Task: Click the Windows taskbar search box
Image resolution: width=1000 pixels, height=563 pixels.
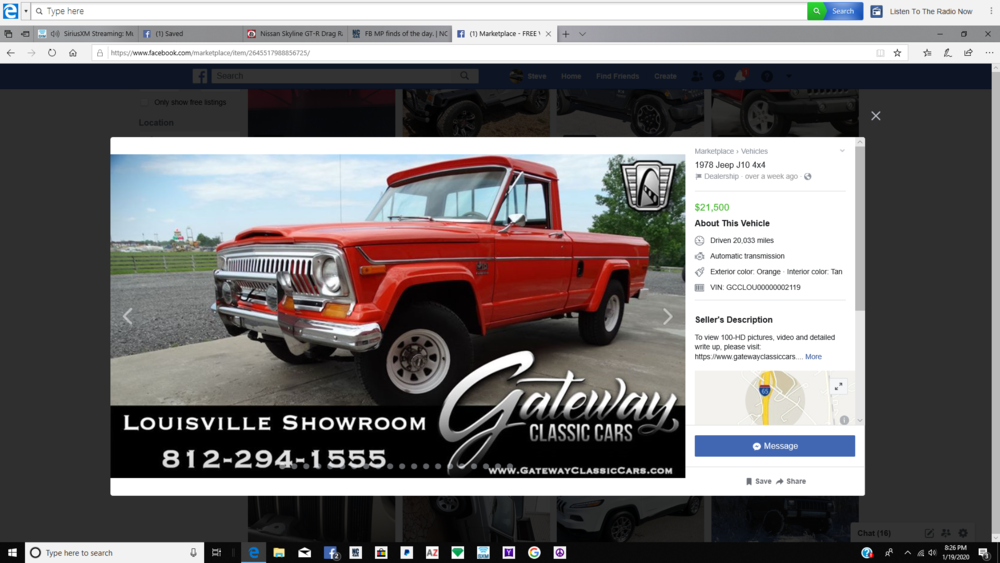Action: (x=114, y=553)
